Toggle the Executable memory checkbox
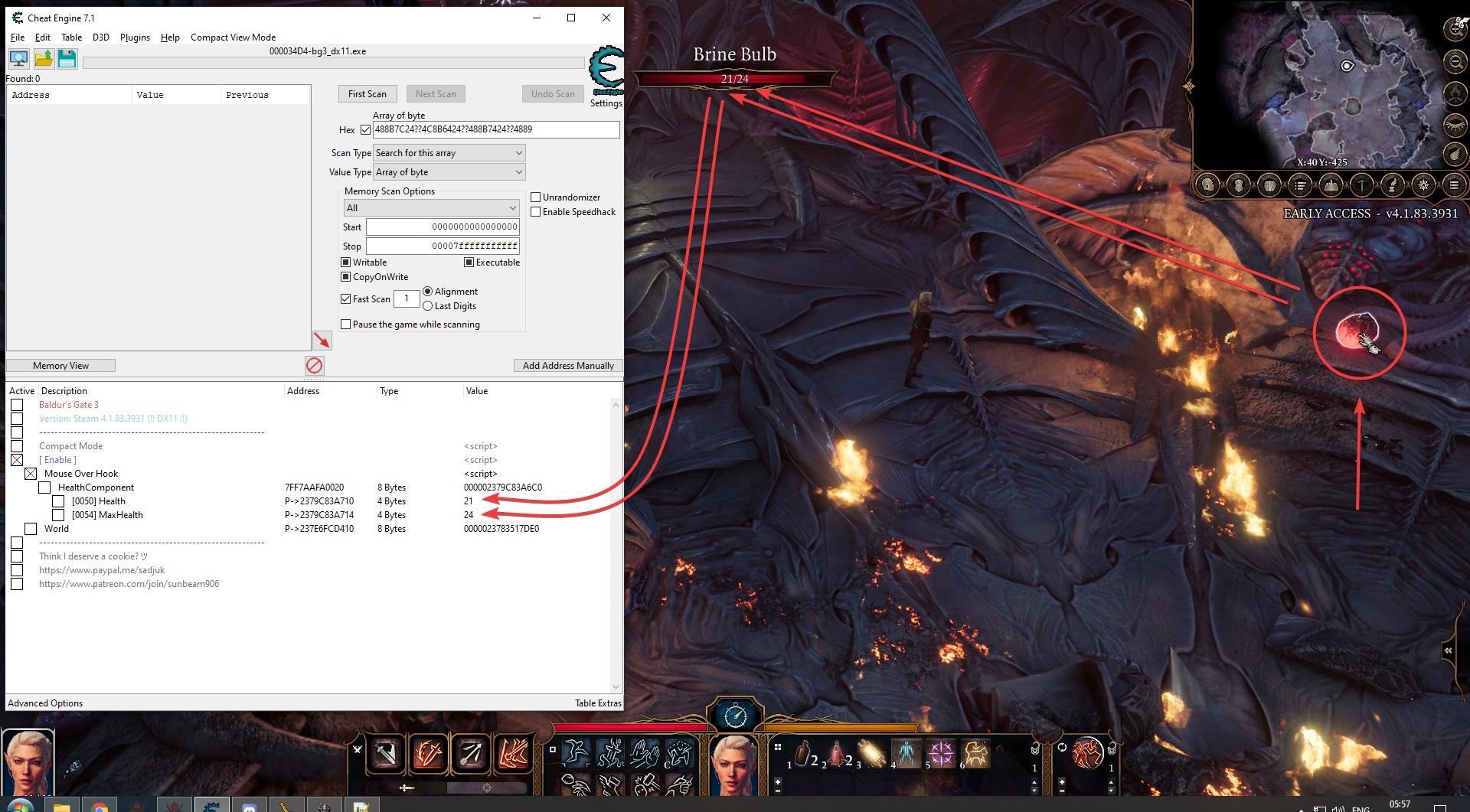 tap(469, 263)
